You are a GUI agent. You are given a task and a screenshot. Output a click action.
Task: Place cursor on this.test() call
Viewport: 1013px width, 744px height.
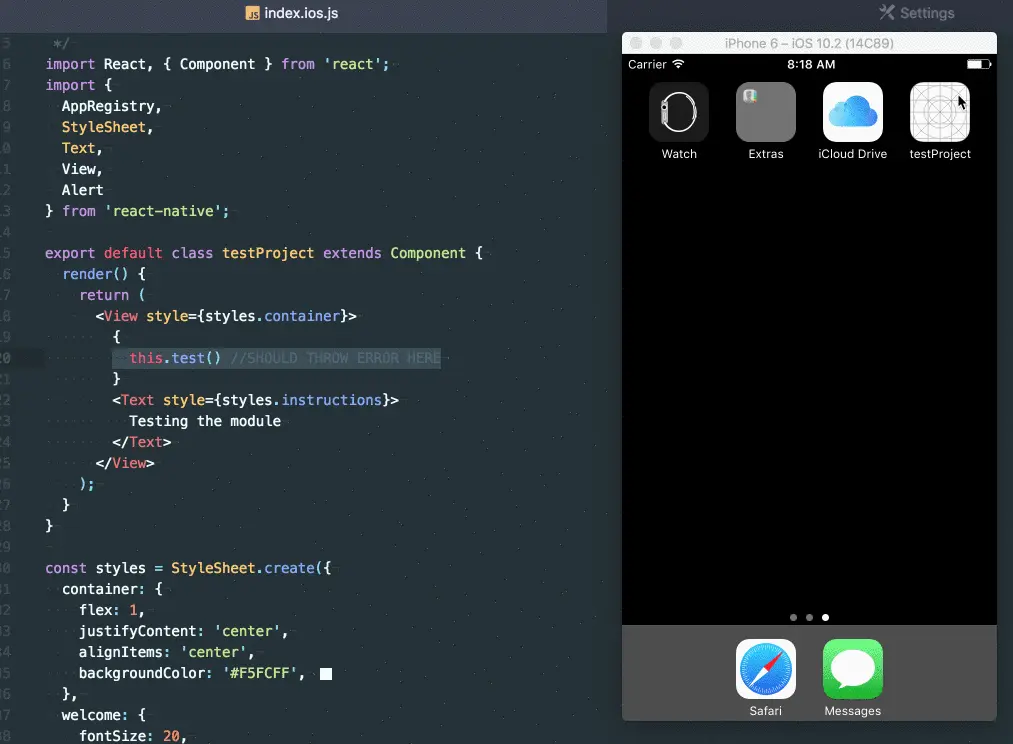coord(175,358)
